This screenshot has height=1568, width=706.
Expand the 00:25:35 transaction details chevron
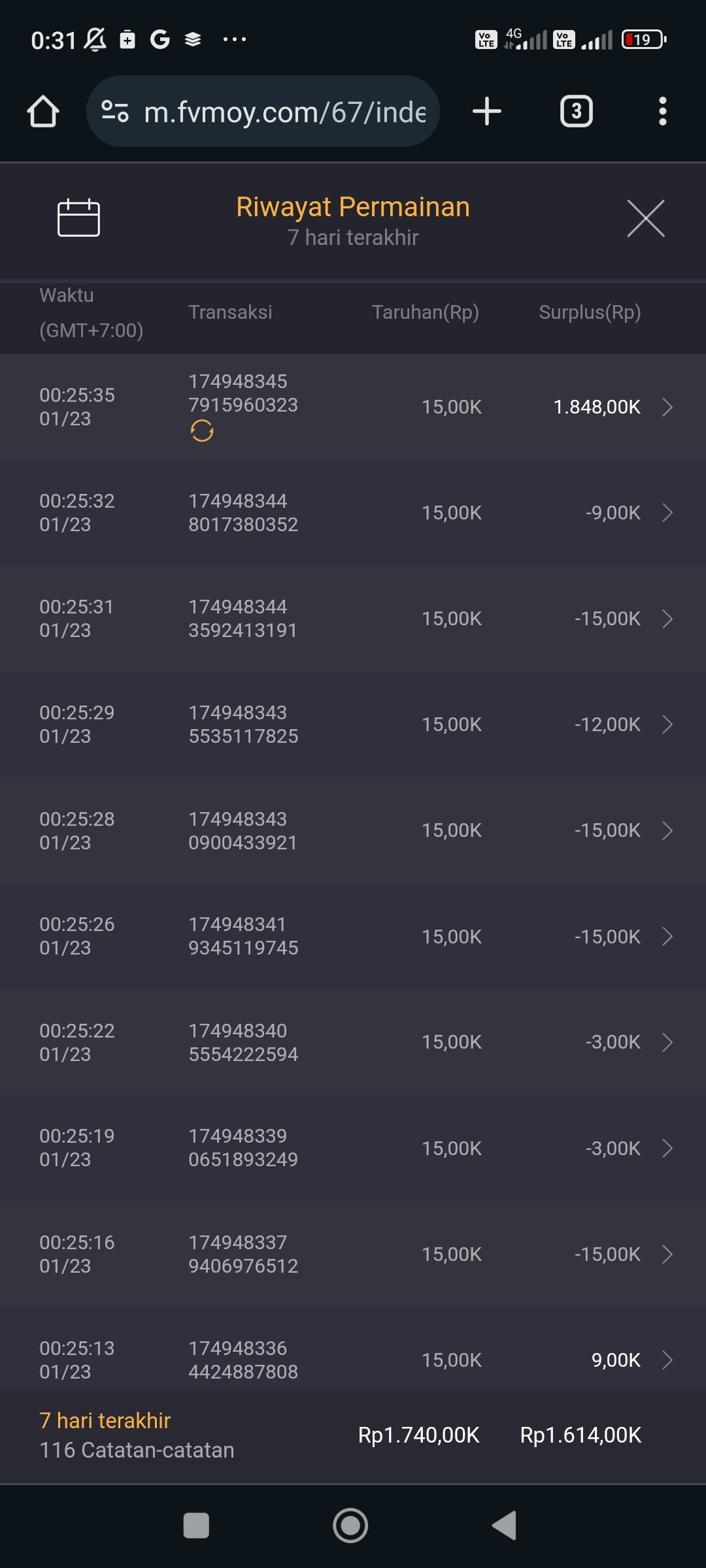[667, 407]
